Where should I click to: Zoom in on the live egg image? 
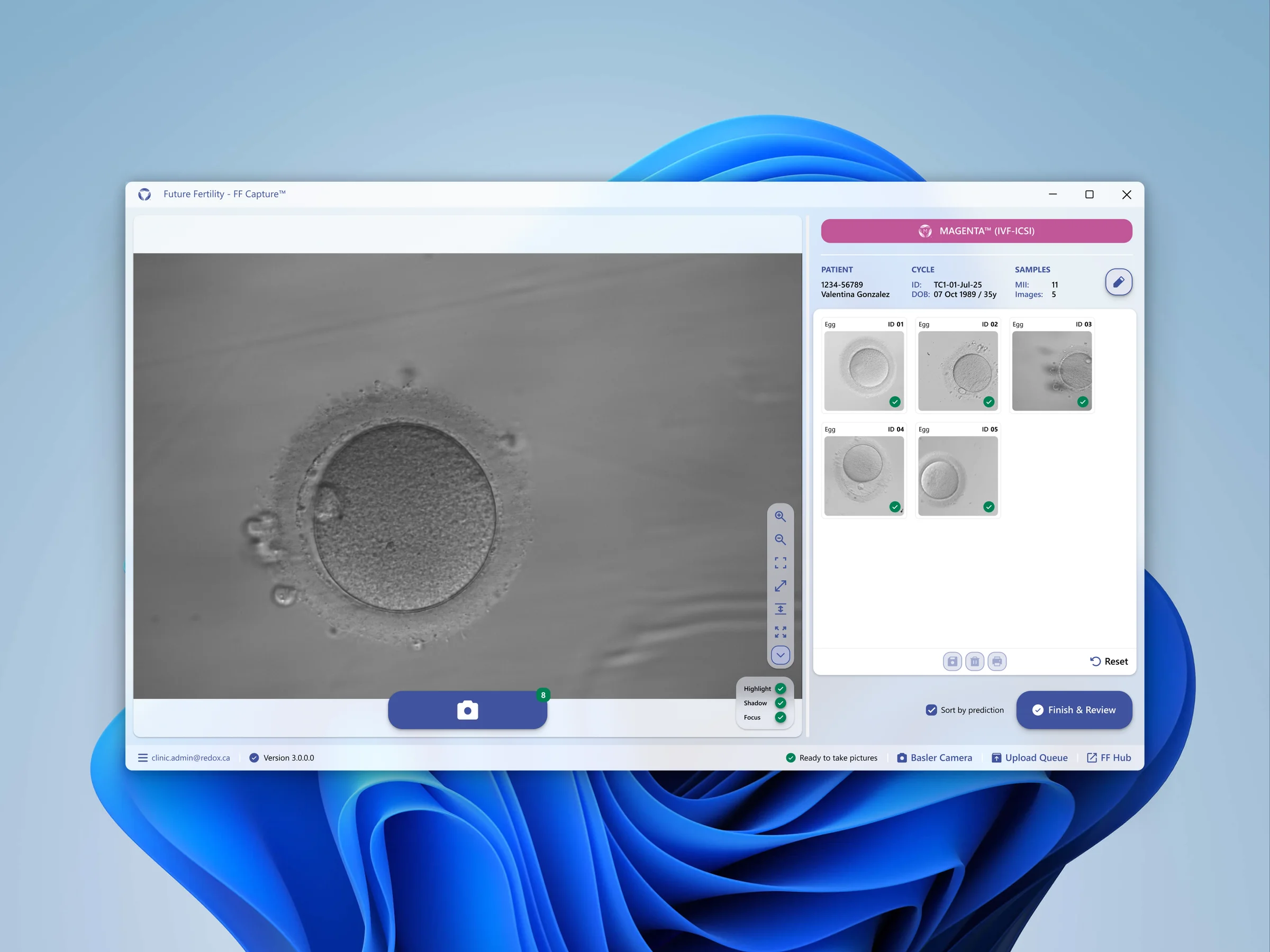point(781,516)
